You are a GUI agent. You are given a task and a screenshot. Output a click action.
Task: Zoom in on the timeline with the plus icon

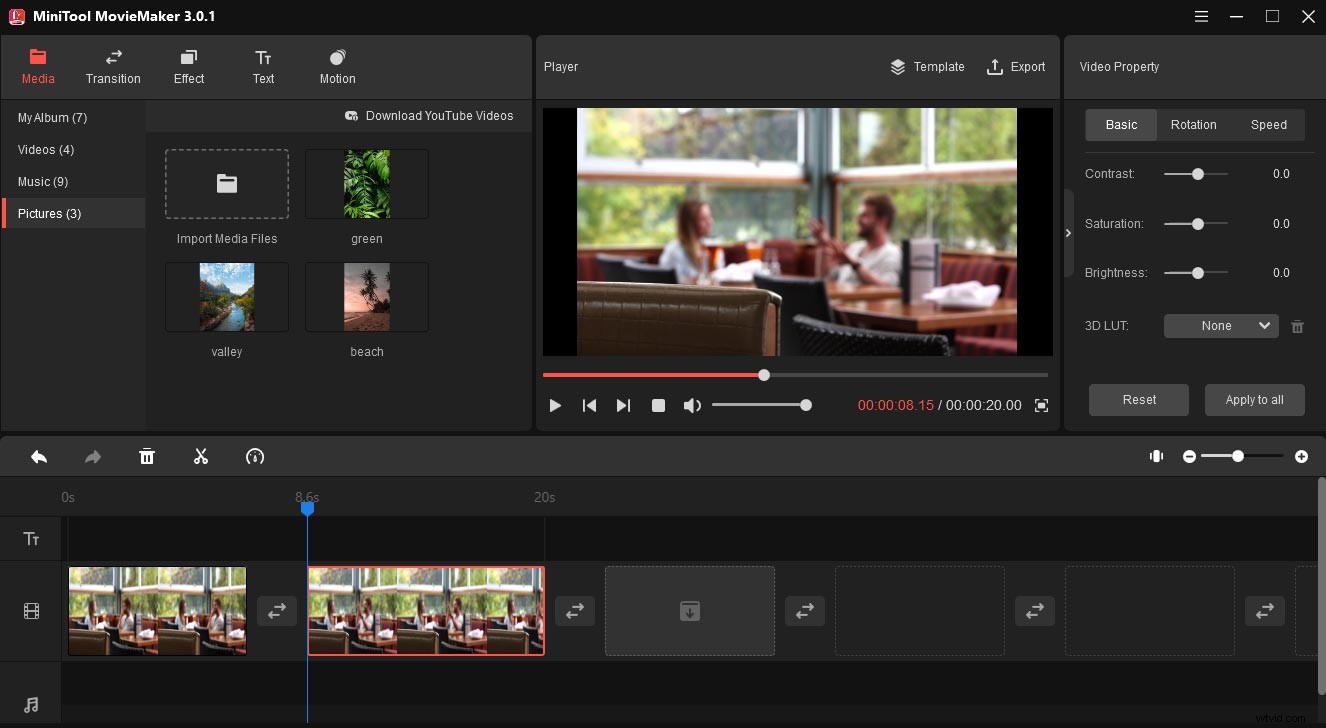[x=1302, y=456]
